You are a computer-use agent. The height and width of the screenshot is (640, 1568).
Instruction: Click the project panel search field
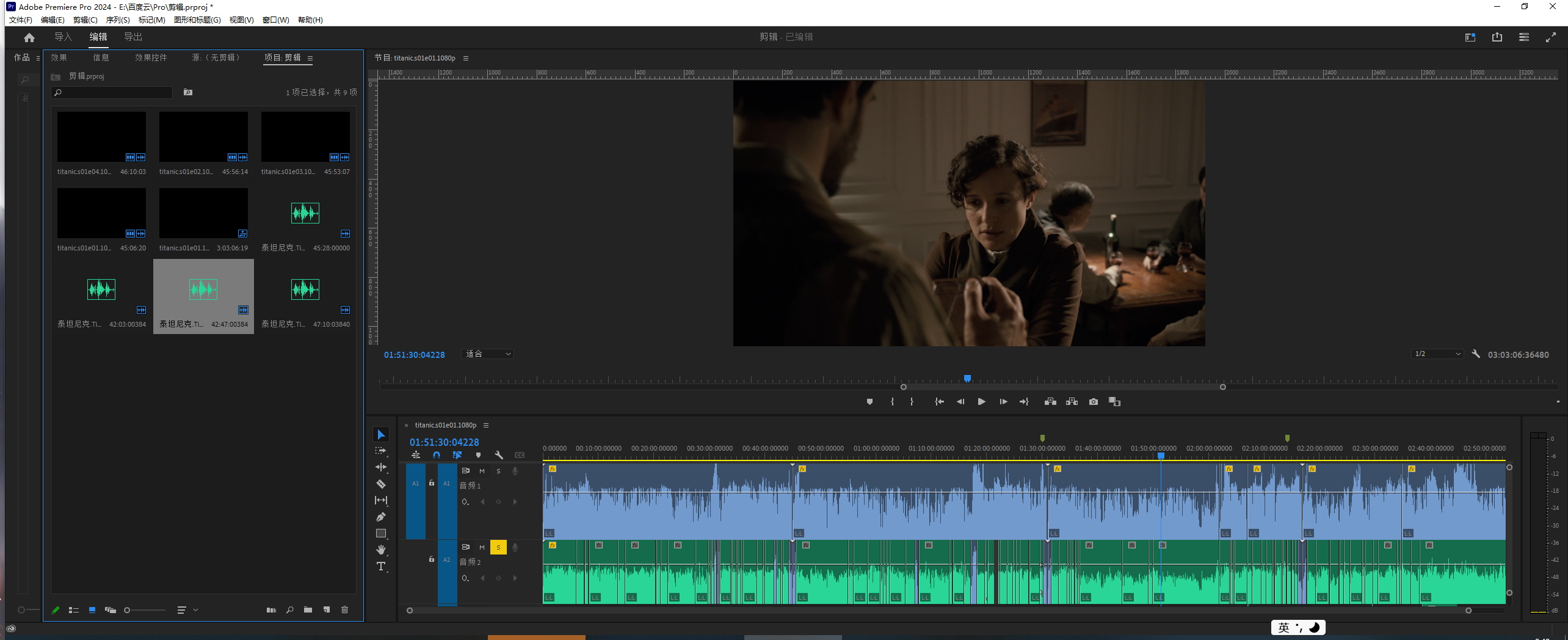(113, 93)
